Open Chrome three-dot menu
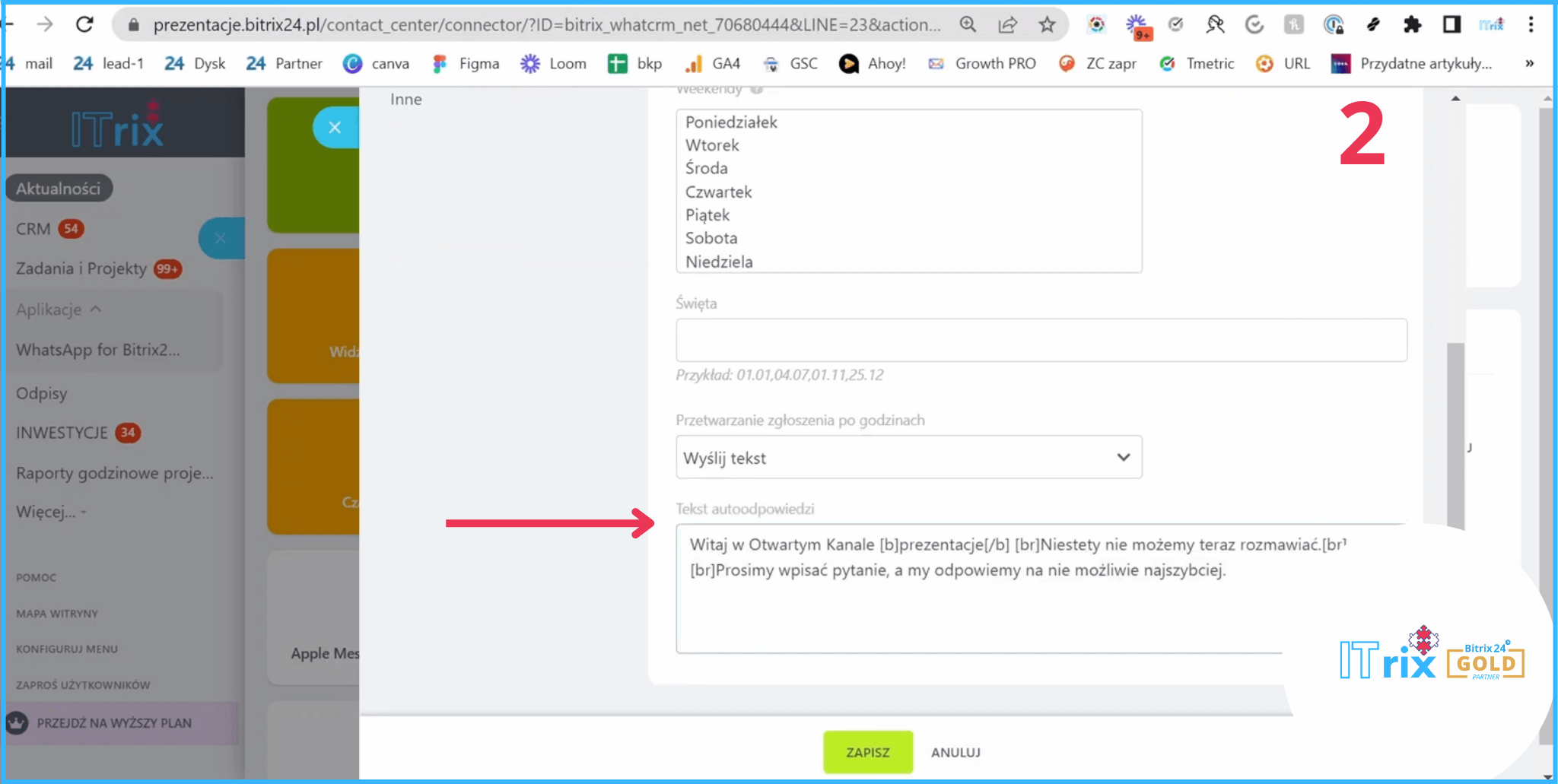The image size is (1558, 784). point(1531,25)
